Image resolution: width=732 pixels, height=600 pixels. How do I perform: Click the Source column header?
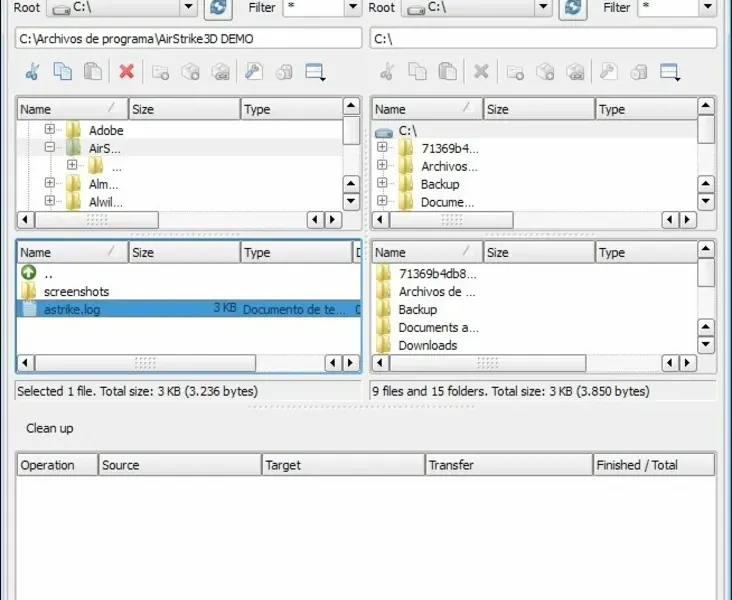(x=180, y=465)
